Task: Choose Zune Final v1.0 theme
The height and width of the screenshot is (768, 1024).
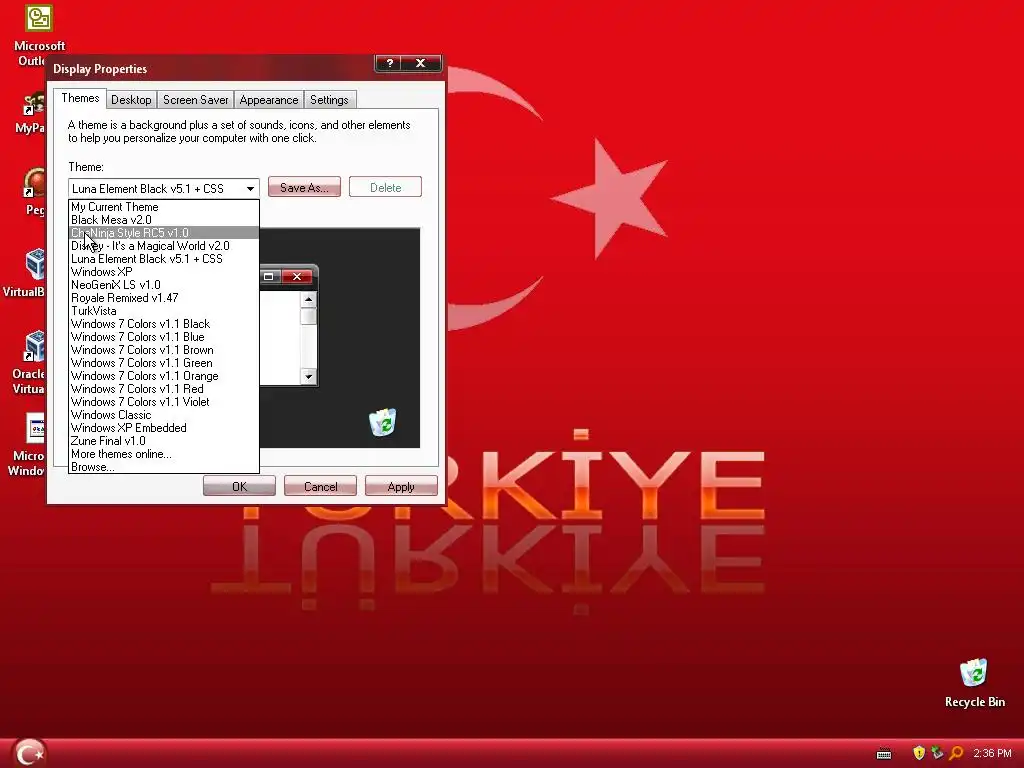Action: point(164,441)
